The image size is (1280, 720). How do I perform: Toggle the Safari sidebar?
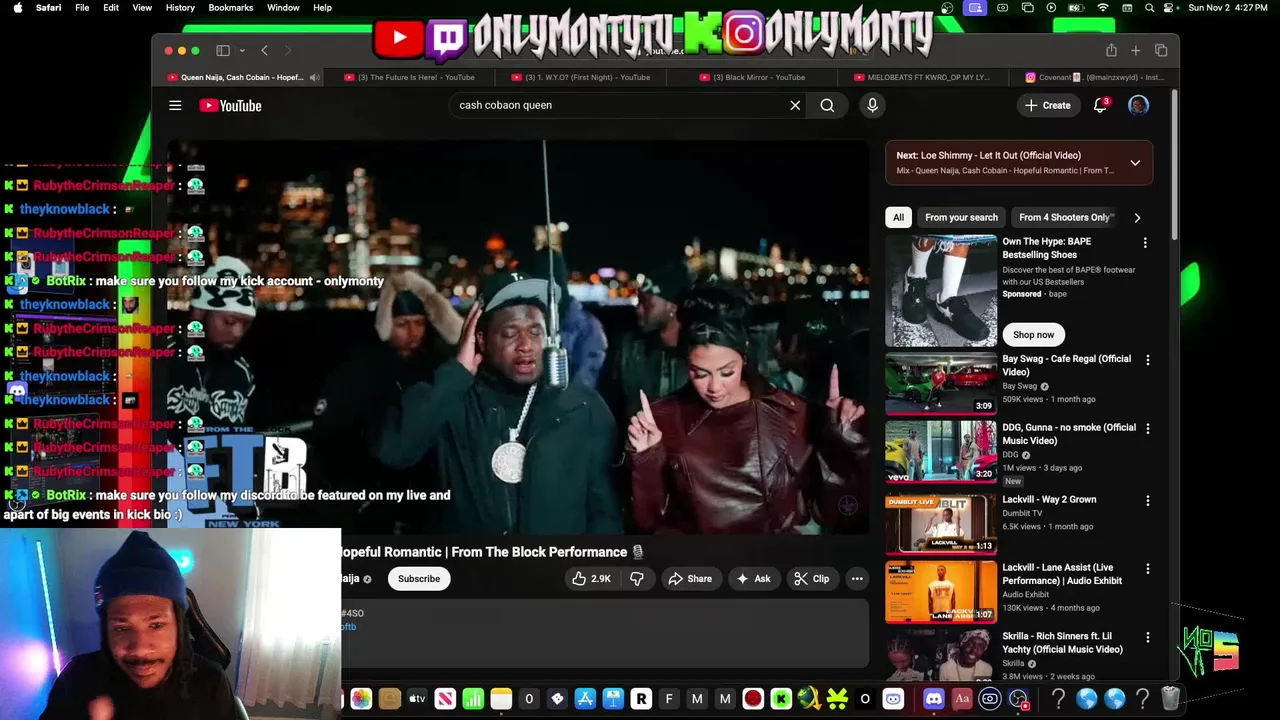(x=223, y=50)
